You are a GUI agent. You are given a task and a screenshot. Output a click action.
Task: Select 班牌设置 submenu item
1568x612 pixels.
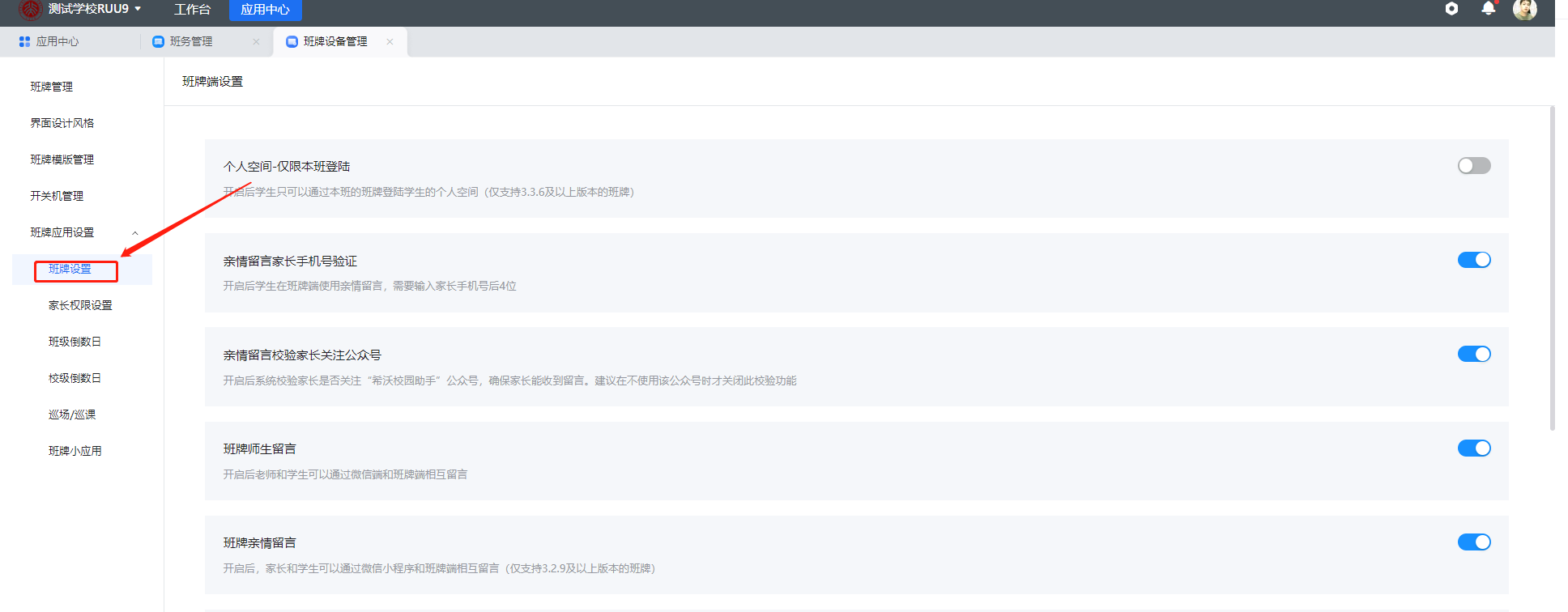[83, 269]
